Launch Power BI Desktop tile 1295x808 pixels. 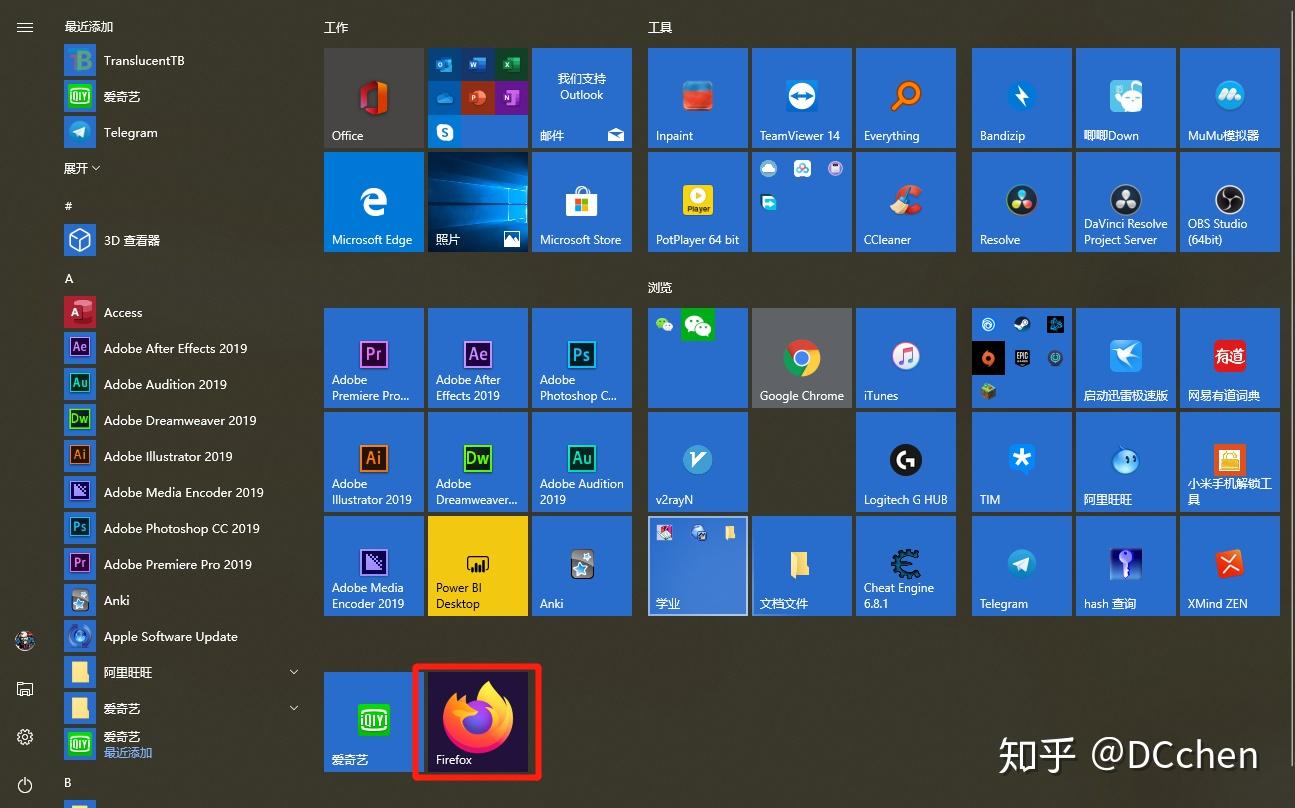click(x=478, y=566)
